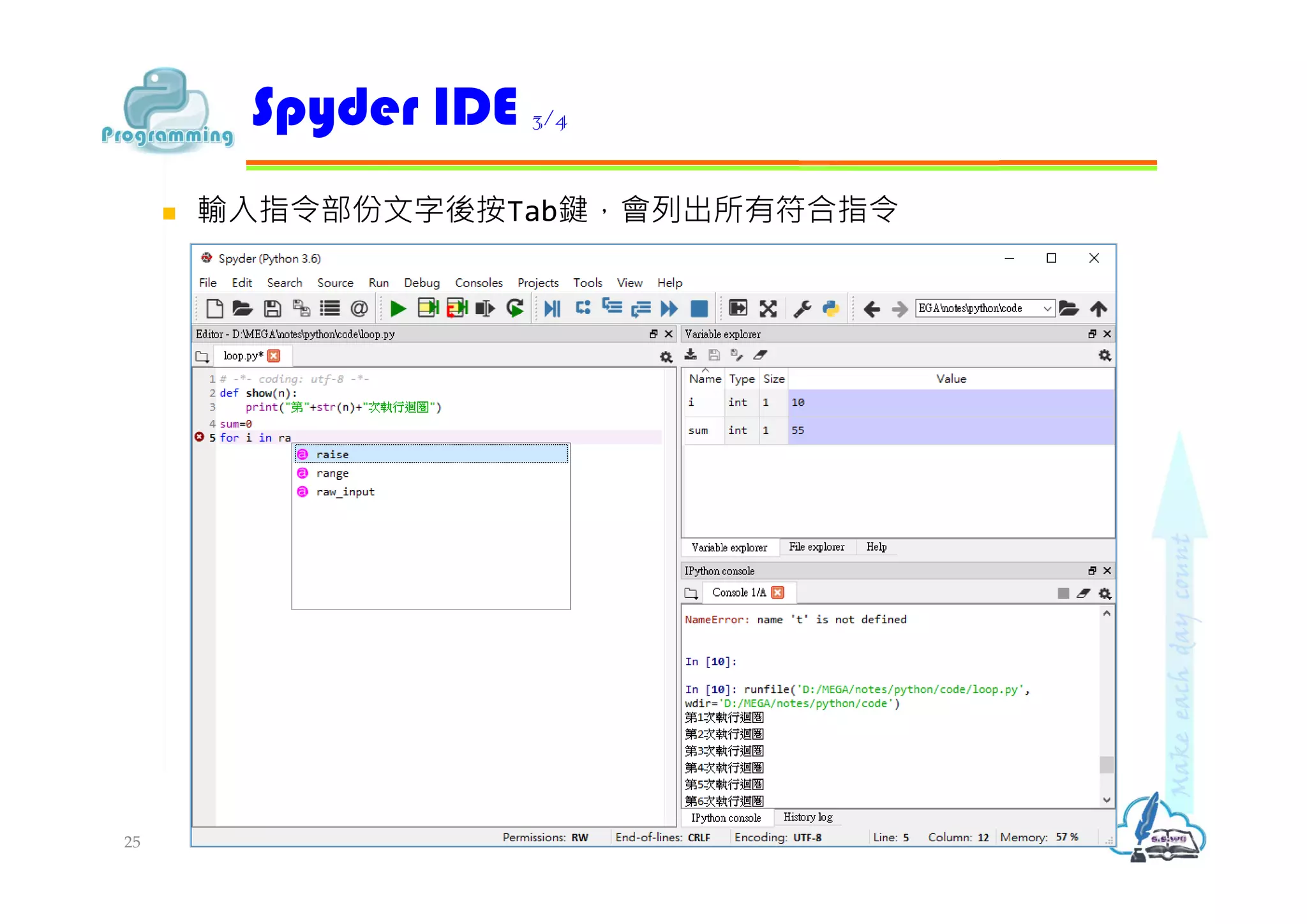Open IPython console options gear

tap(1105, 593)
